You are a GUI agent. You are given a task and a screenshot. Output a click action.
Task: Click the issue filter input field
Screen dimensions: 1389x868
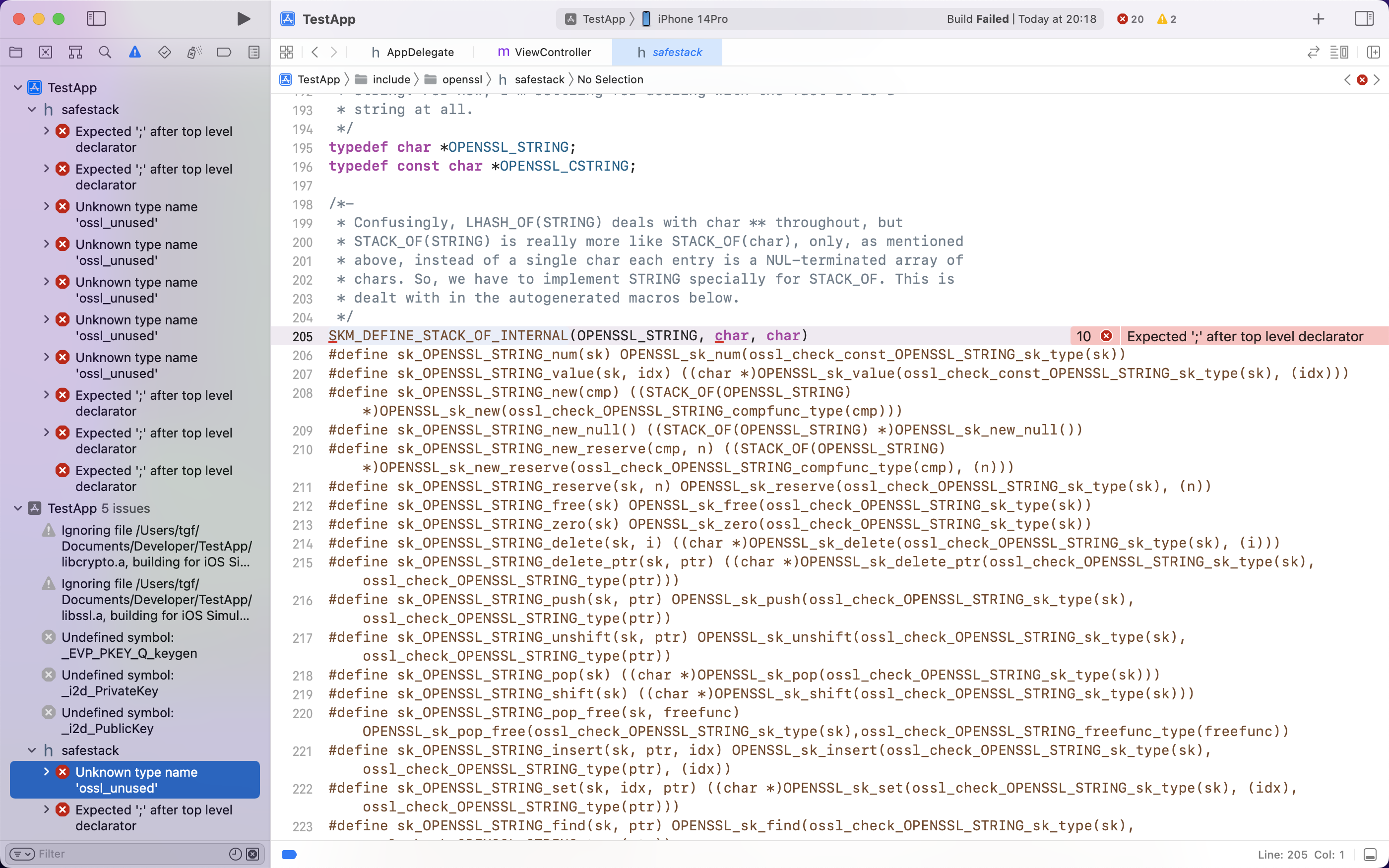86,854
